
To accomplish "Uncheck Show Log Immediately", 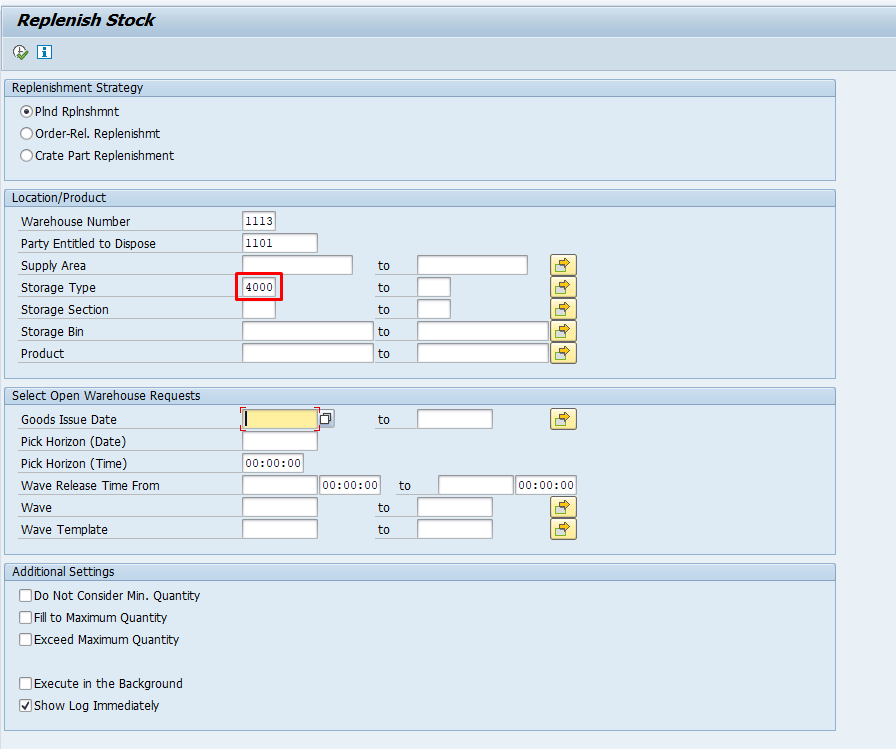I will (25, 706).
